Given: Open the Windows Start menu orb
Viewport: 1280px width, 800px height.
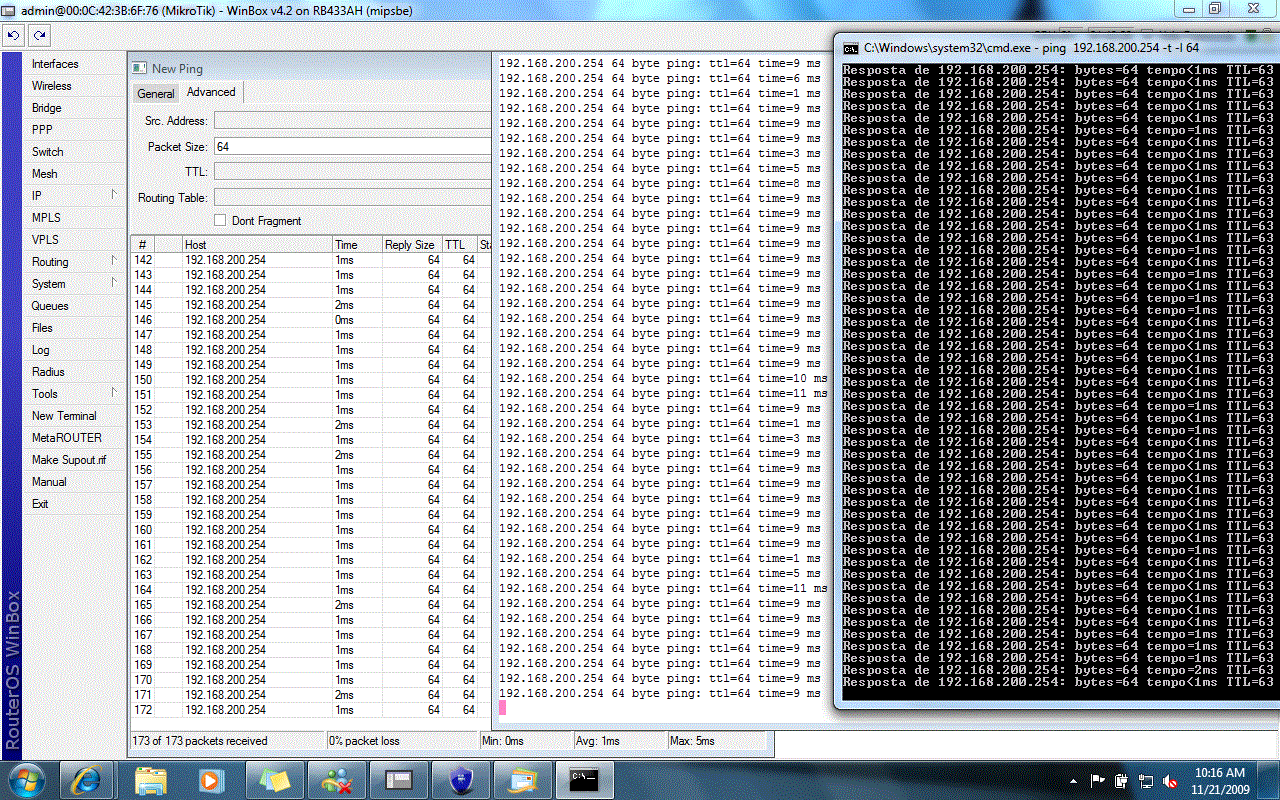Looking at the screenshot, I should [27, 778].
